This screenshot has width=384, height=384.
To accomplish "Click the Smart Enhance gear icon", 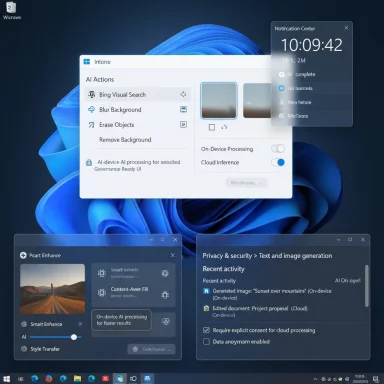I will pos(24,324).
